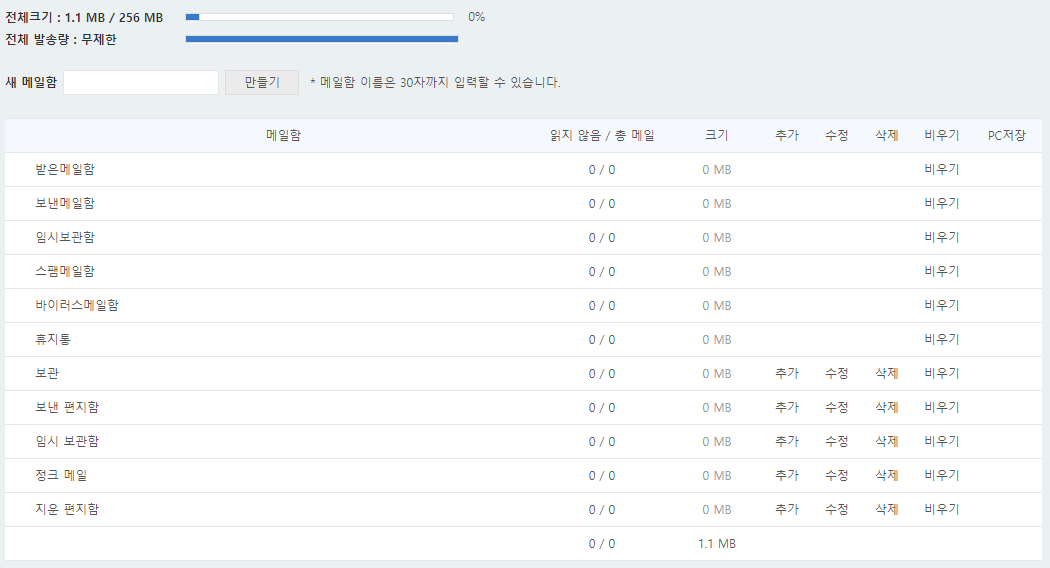The image size is (1050, 568).
Task: Click the 전체 발송량 progress bar
Action: point(322,39)
